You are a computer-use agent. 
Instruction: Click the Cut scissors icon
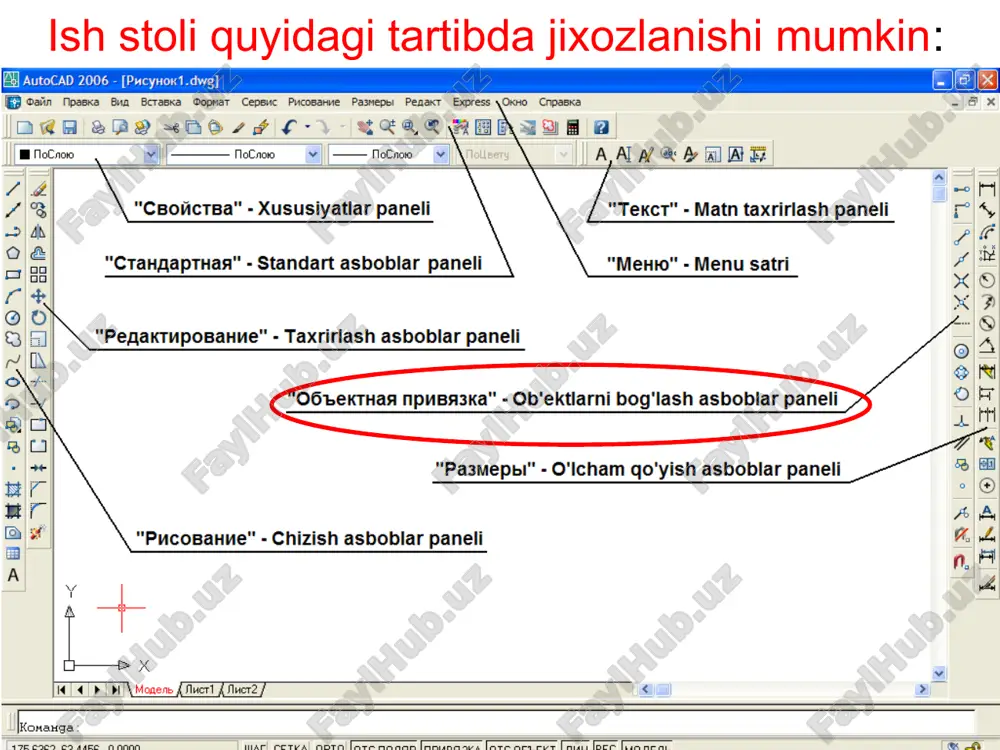tap(171, 128)
